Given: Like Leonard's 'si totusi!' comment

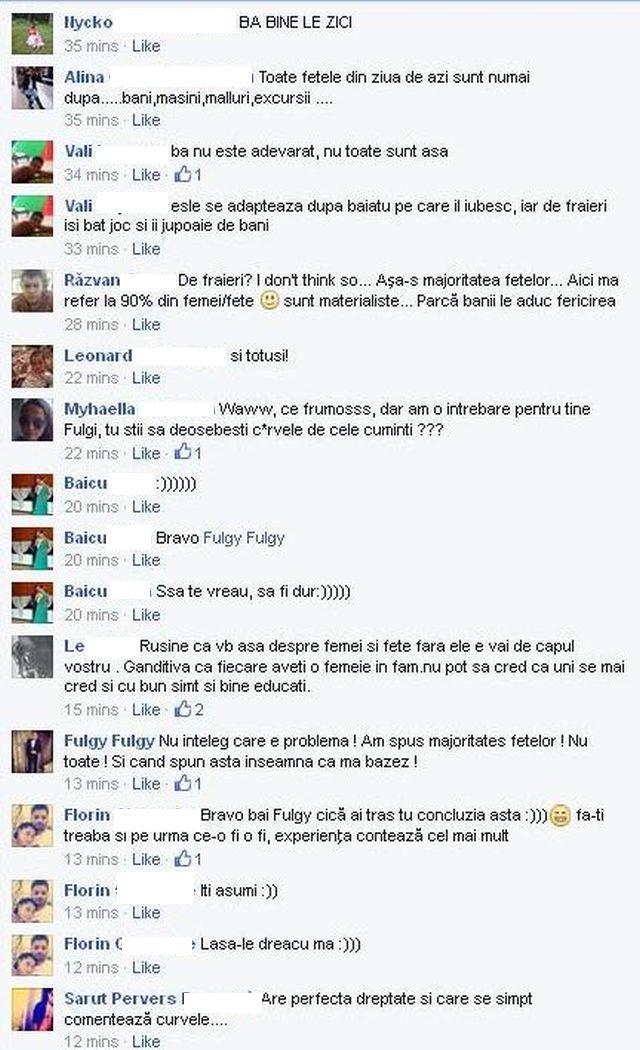Looking at the screenshot, I should pos(146,378).
